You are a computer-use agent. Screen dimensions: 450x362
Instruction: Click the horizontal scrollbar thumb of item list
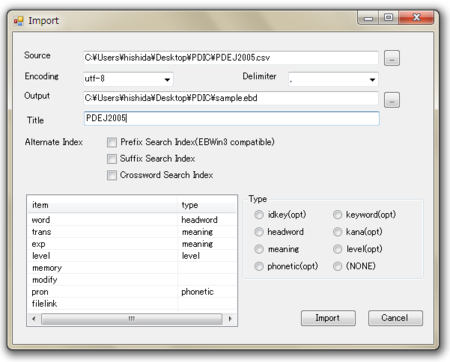(x=132, y=319)
